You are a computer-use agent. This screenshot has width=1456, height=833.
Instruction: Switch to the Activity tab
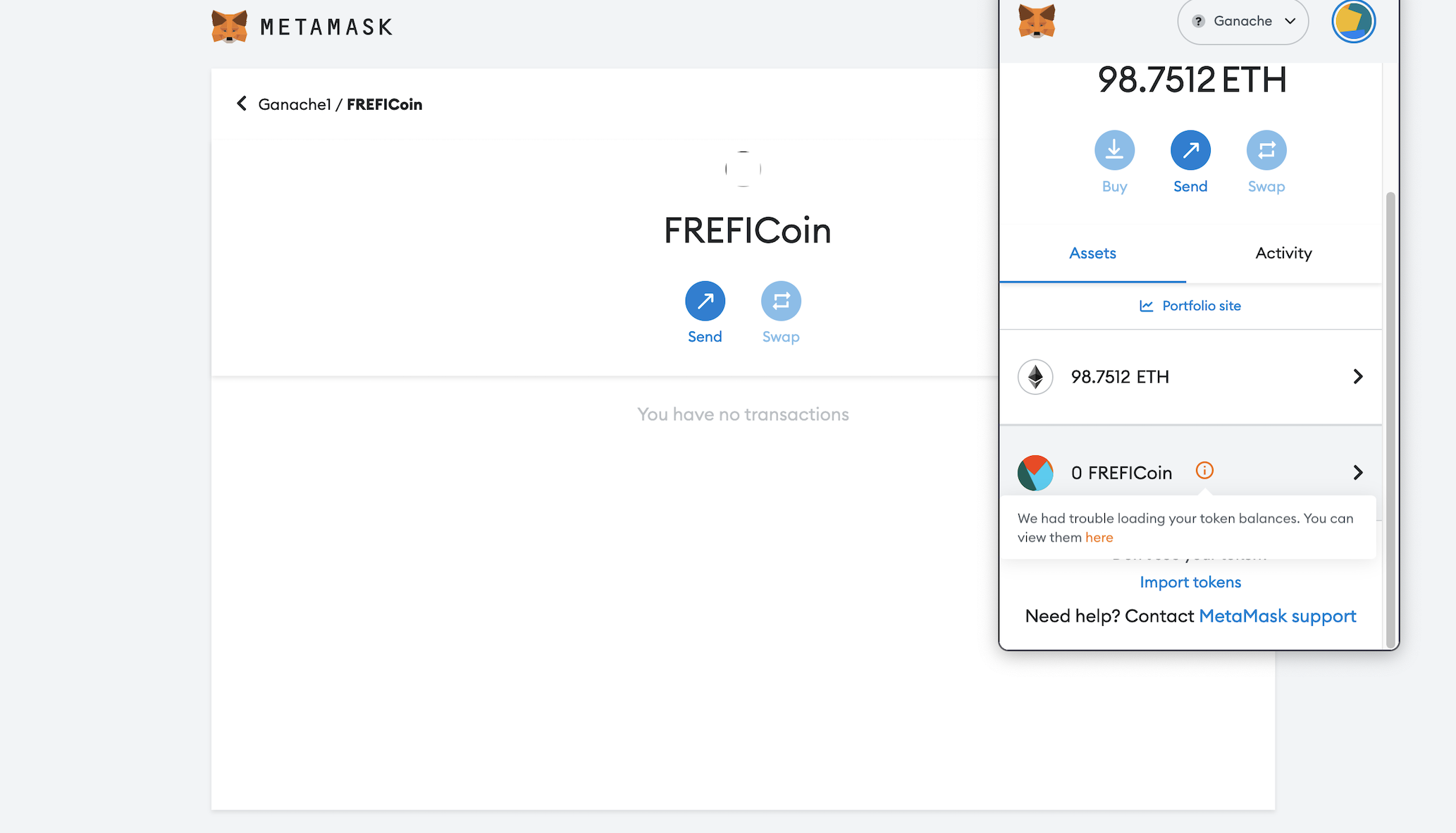pyautogui.click(x=1283, y=253)
